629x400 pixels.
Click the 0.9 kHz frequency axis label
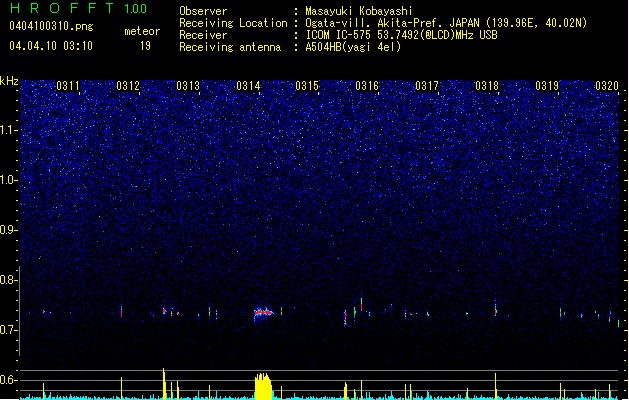pyautogui.click(x=8, y=230)
